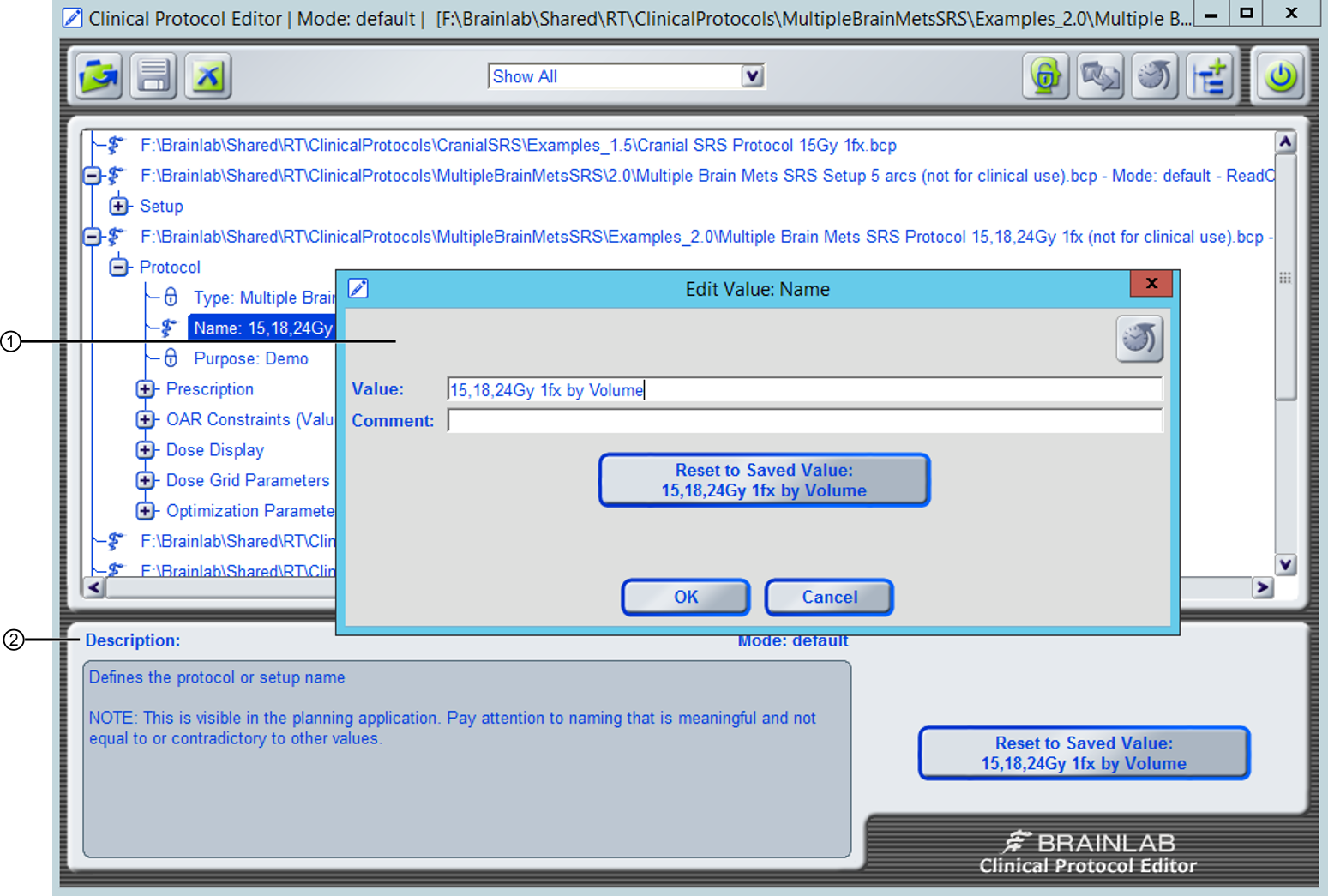Maximize the Clinical Protocol Editor window

[x=1247, y=14]
